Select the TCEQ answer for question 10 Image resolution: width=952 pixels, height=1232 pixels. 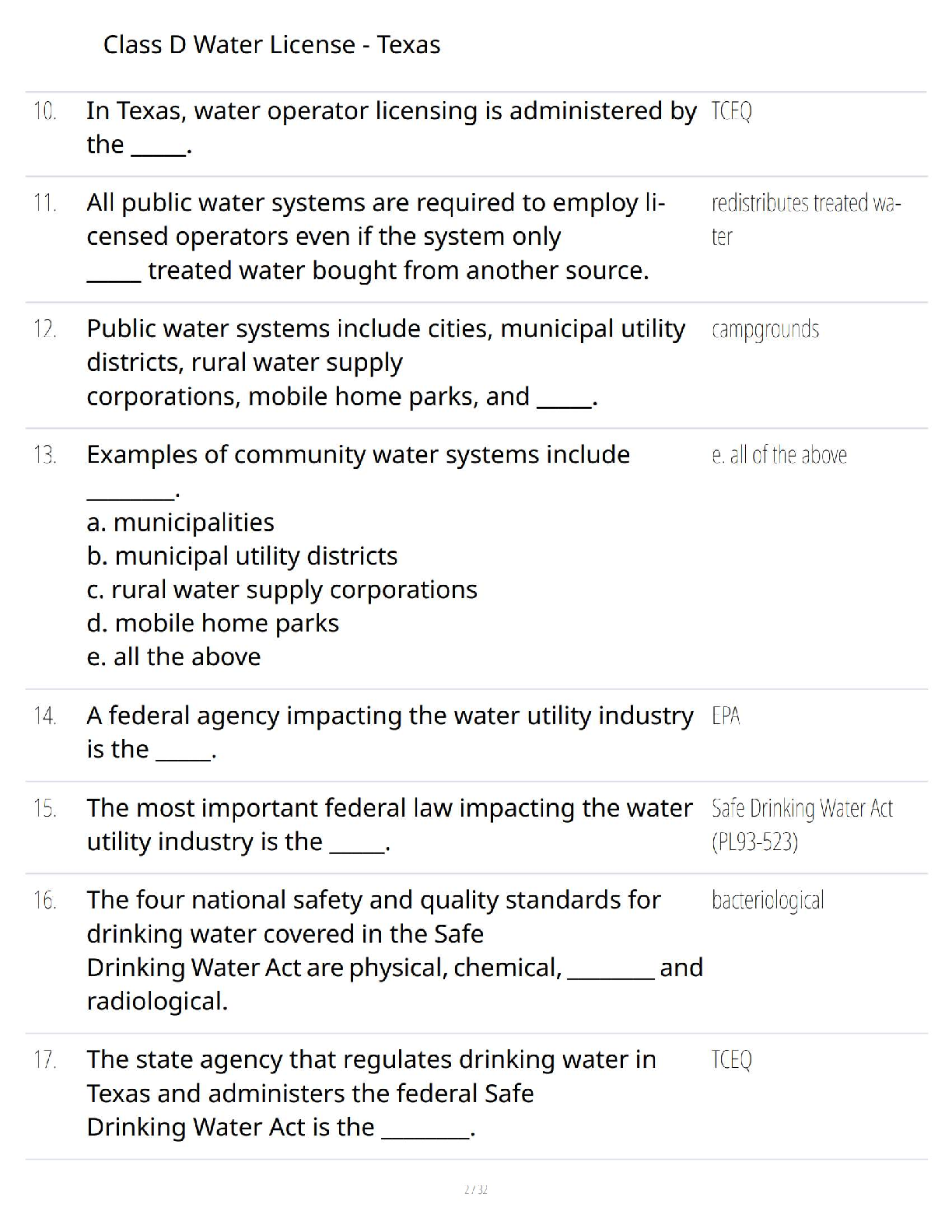[732, 111]
